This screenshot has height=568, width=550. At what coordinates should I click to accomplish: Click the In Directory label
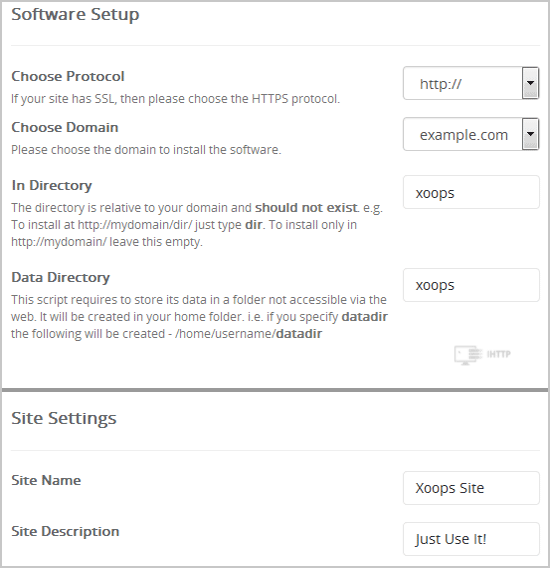[51, 185]
